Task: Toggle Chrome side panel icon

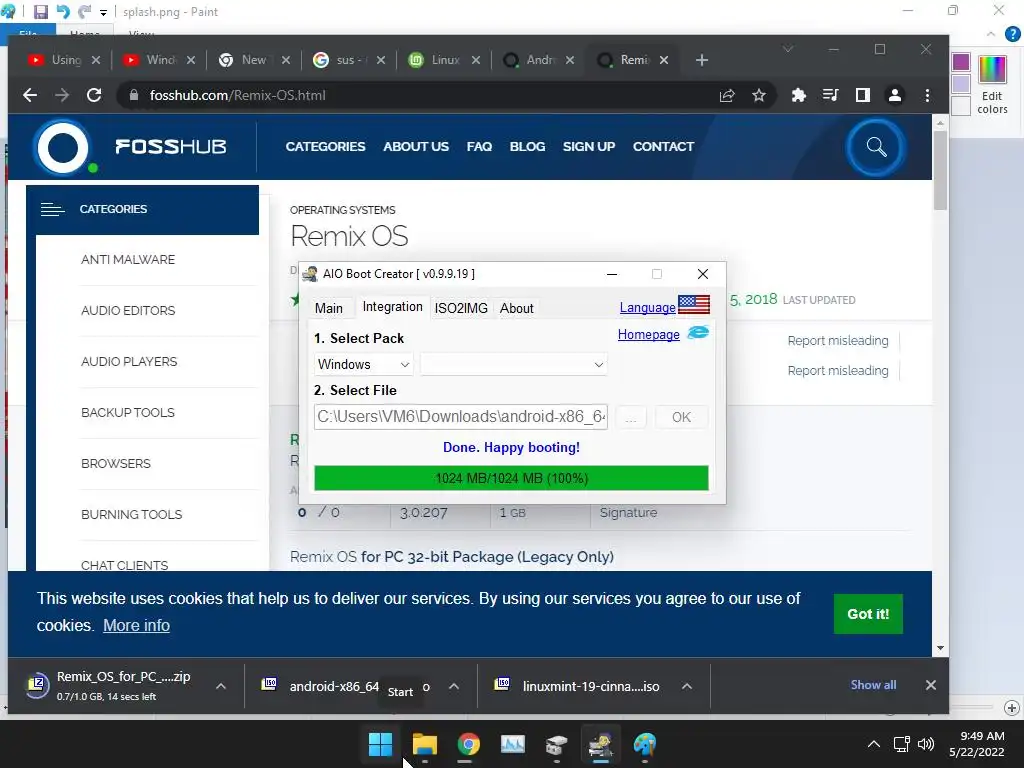Action: click(x=863, y=95)
